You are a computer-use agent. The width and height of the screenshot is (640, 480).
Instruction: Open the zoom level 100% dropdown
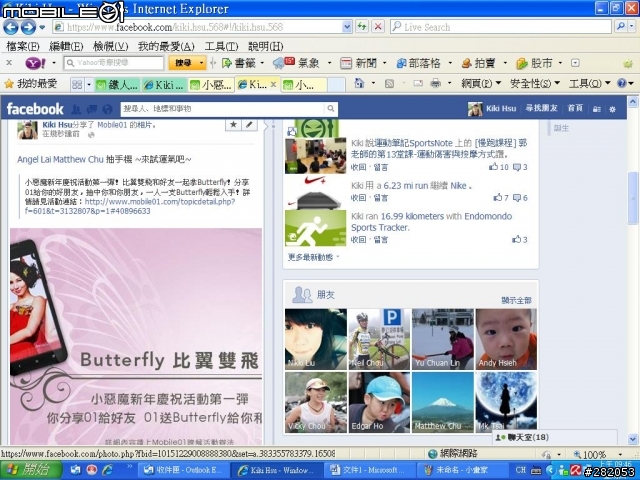pyautogui.click(x=620, y=454)
